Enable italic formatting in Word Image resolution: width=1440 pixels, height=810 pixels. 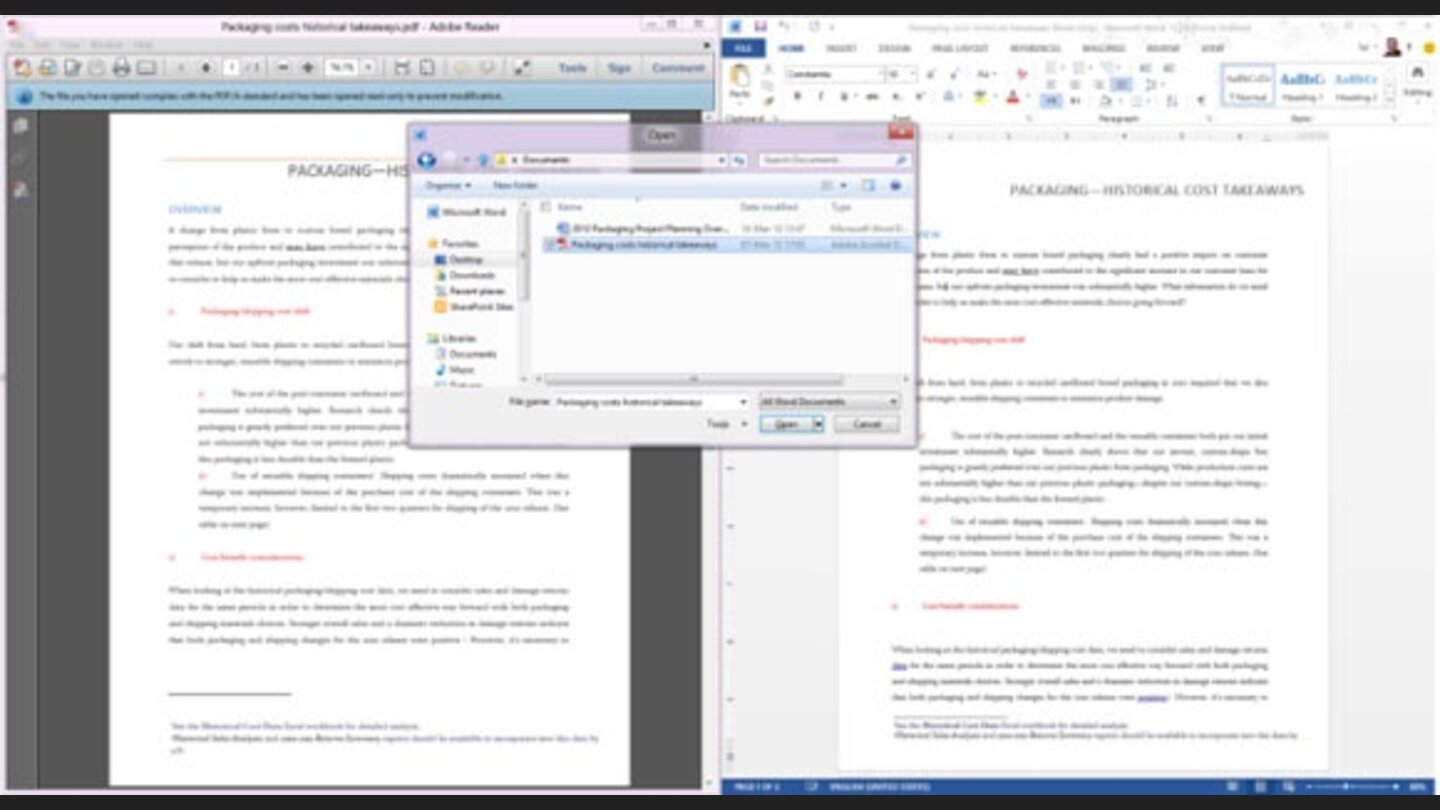pyautogui.click(x=821, y=95)
